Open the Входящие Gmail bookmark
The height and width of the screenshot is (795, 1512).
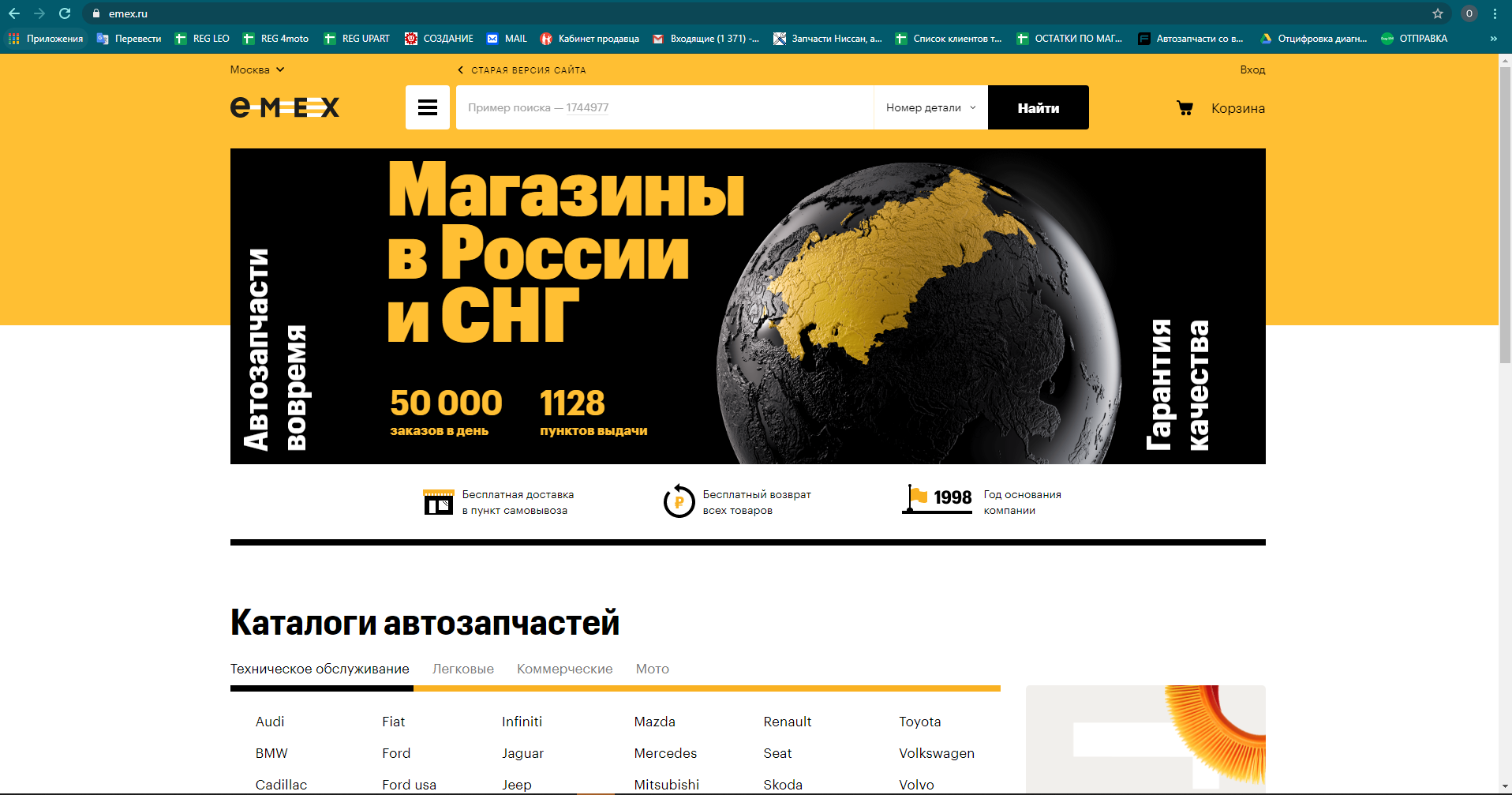pyautogui.click(x=705, y=39)
